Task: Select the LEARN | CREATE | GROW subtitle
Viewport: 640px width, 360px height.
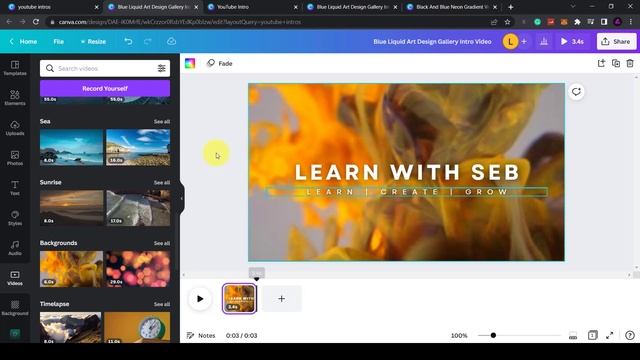Action: pos(407,192)
